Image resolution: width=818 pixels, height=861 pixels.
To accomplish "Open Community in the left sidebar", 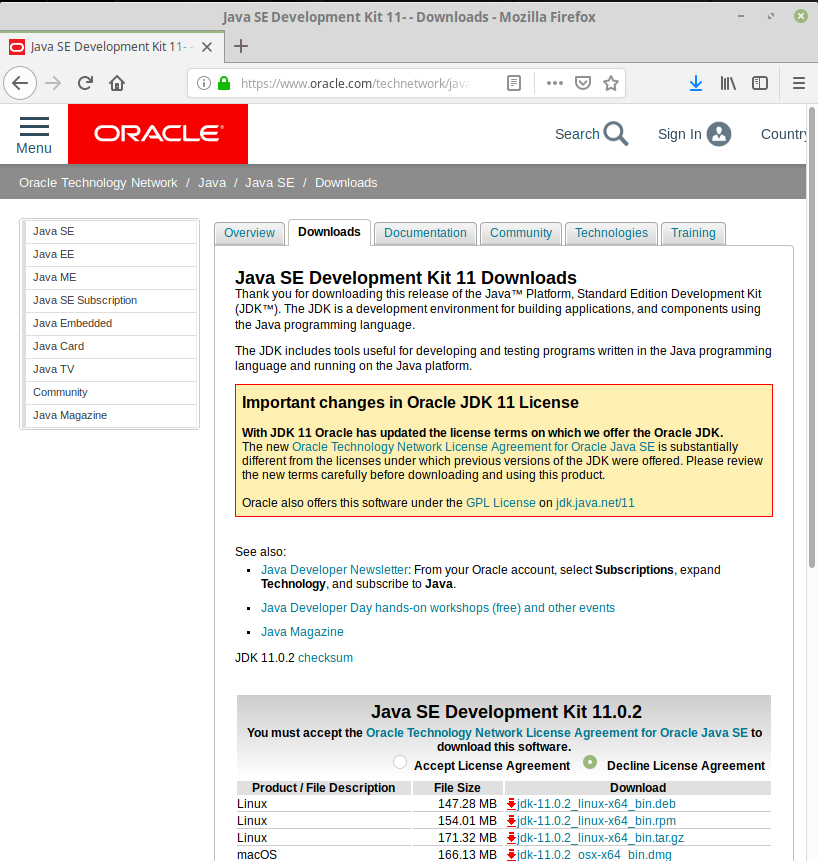I will [110, 393].
